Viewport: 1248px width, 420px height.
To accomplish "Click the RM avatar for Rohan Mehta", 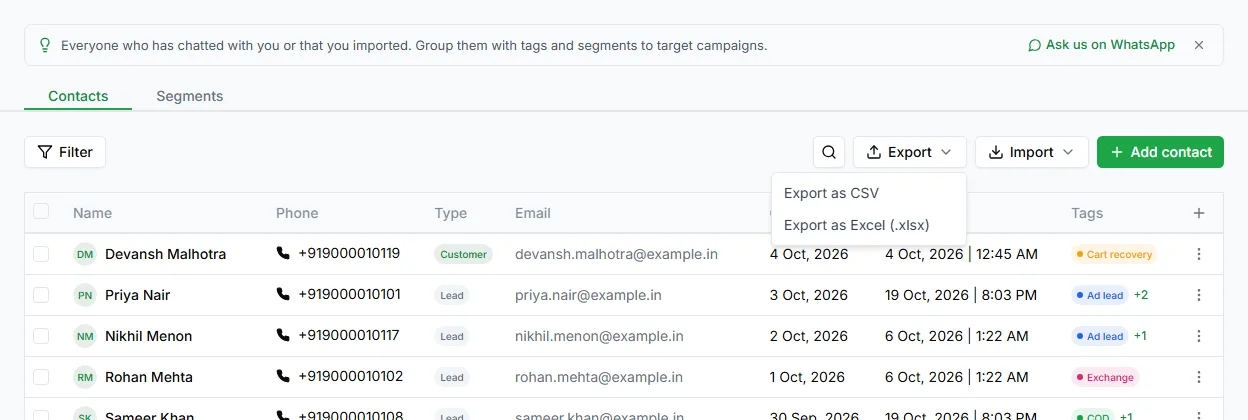I will coord(85,377).
